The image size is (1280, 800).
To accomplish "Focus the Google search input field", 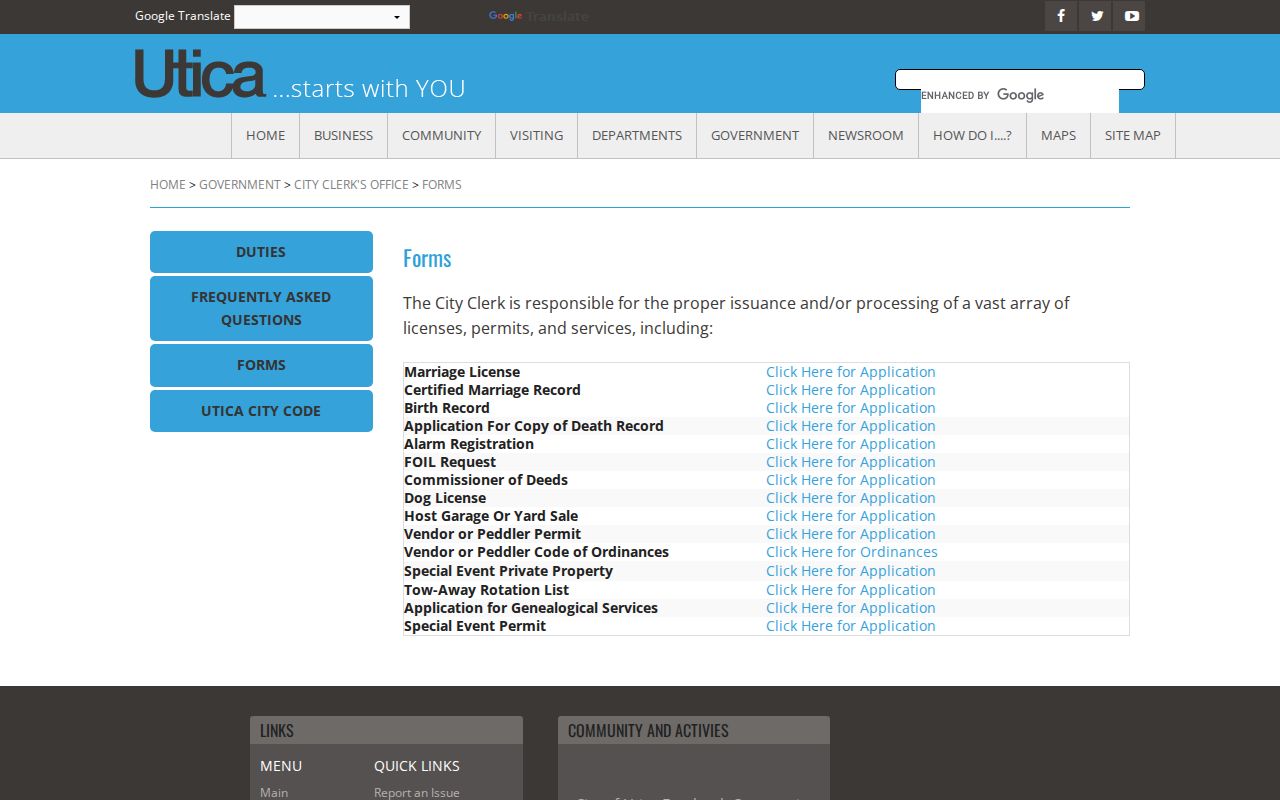I will coord(1020,79).
